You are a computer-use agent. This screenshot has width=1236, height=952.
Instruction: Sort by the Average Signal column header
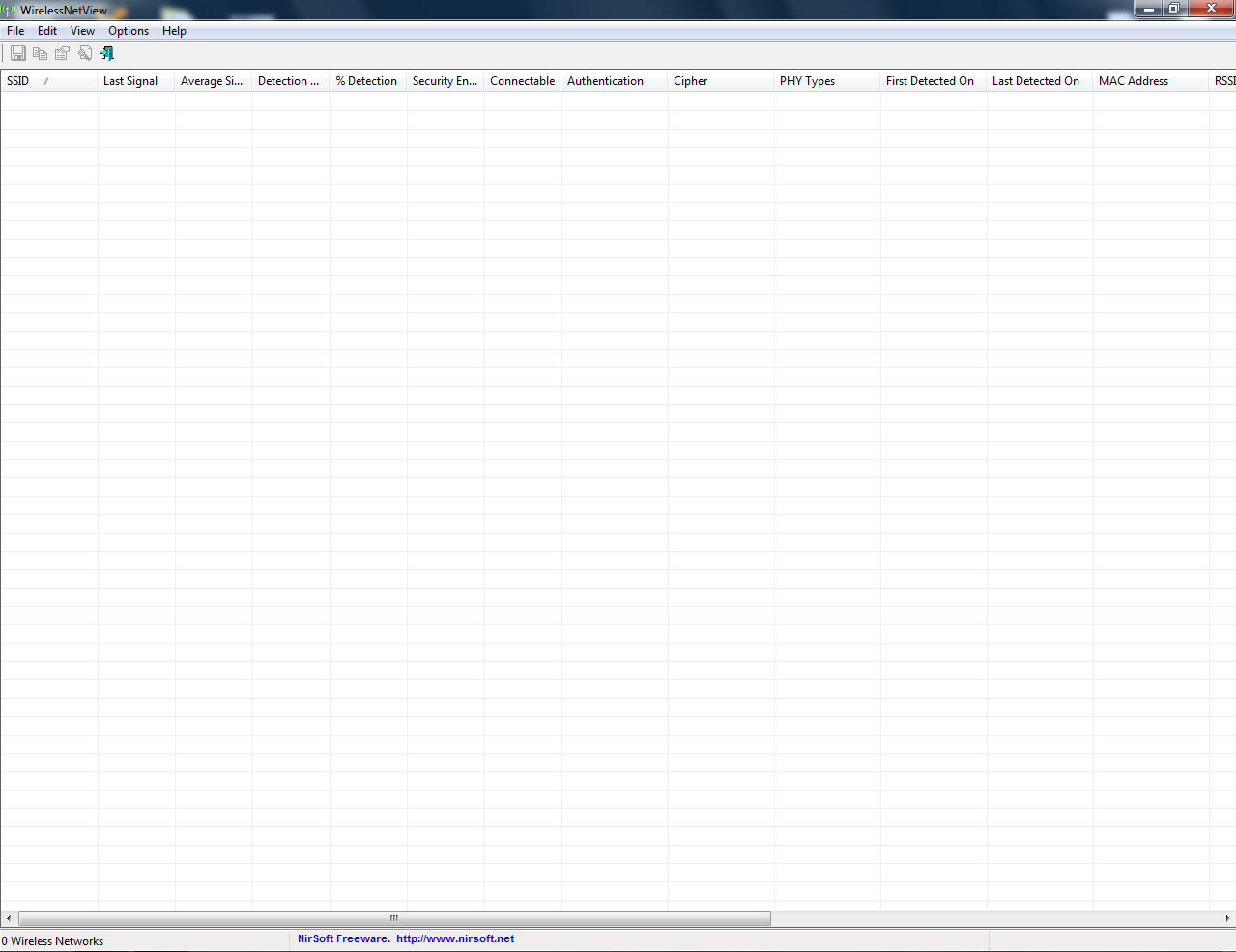coord(214,81)
